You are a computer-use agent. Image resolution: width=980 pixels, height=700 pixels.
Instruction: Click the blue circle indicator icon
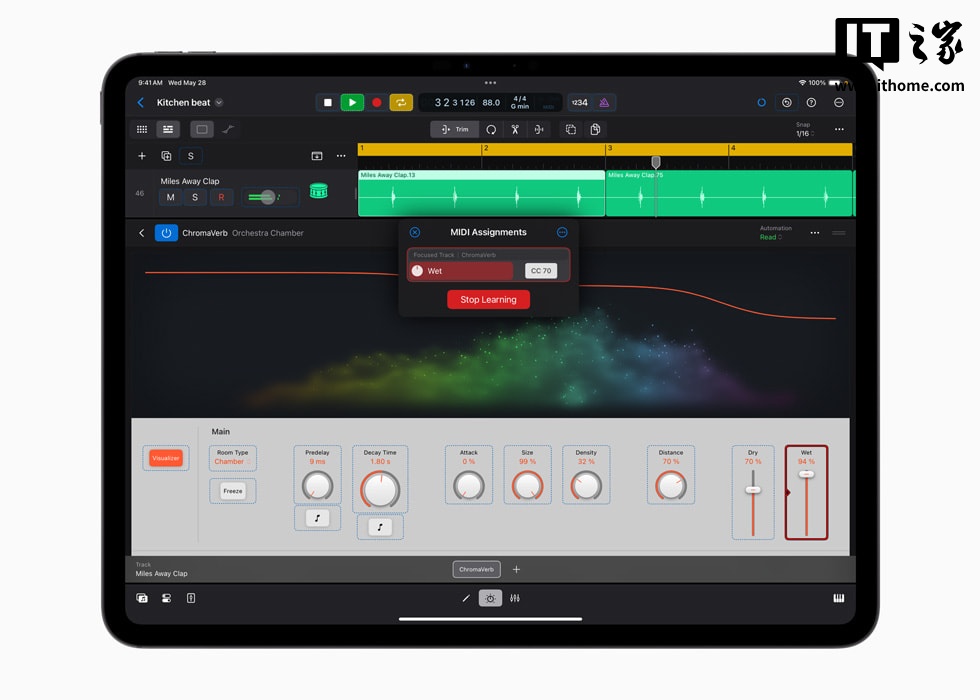[761, 102]
